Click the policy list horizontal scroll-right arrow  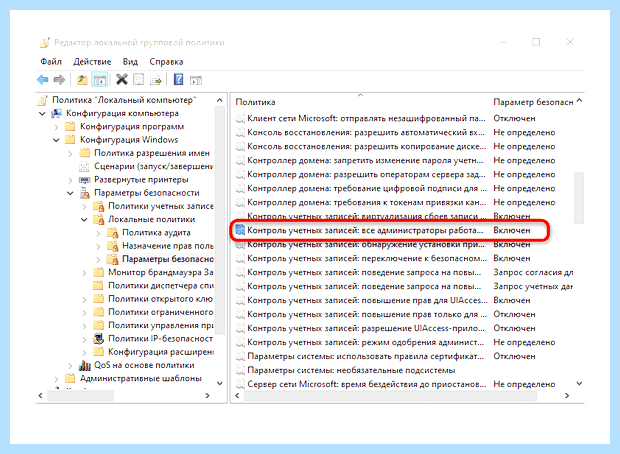567,395
